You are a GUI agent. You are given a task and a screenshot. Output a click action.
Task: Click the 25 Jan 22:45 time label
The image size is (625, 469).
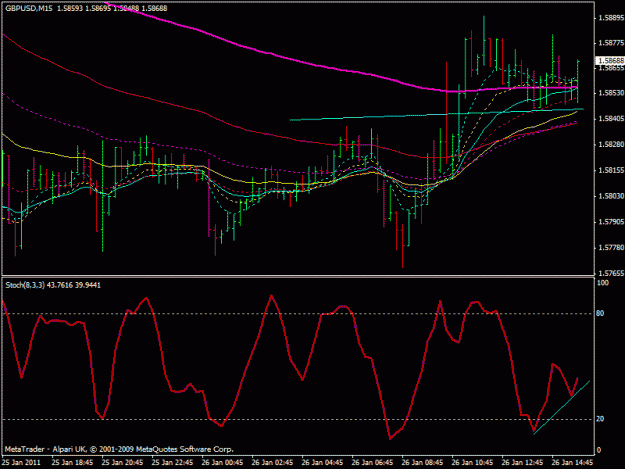tap(173, 463)
